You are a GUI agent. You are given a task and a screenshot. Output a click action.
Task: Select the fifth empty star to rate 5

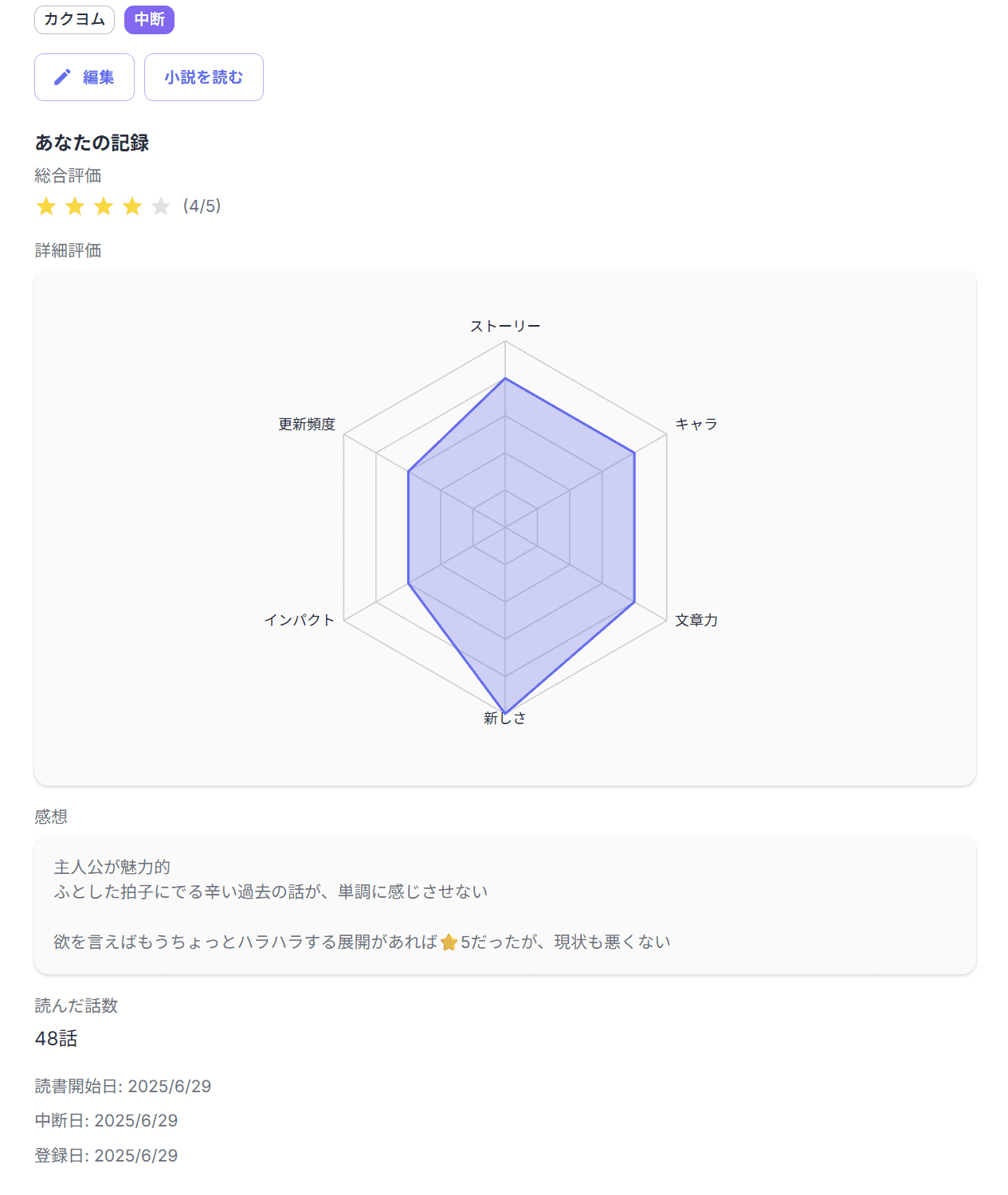tap(161, 206)
